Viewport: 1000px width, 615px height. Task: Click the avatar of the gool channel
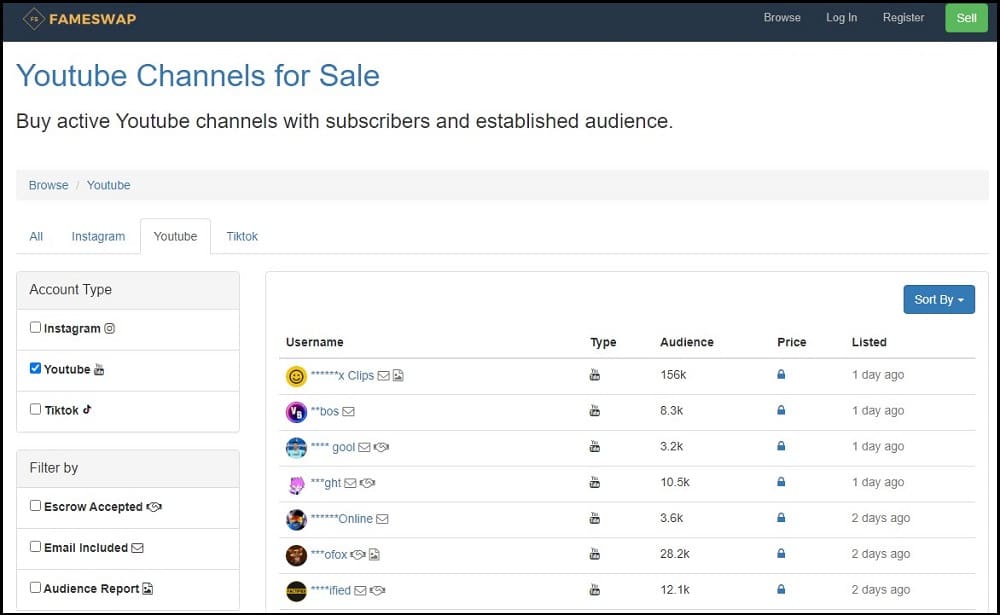pos(296,448)
